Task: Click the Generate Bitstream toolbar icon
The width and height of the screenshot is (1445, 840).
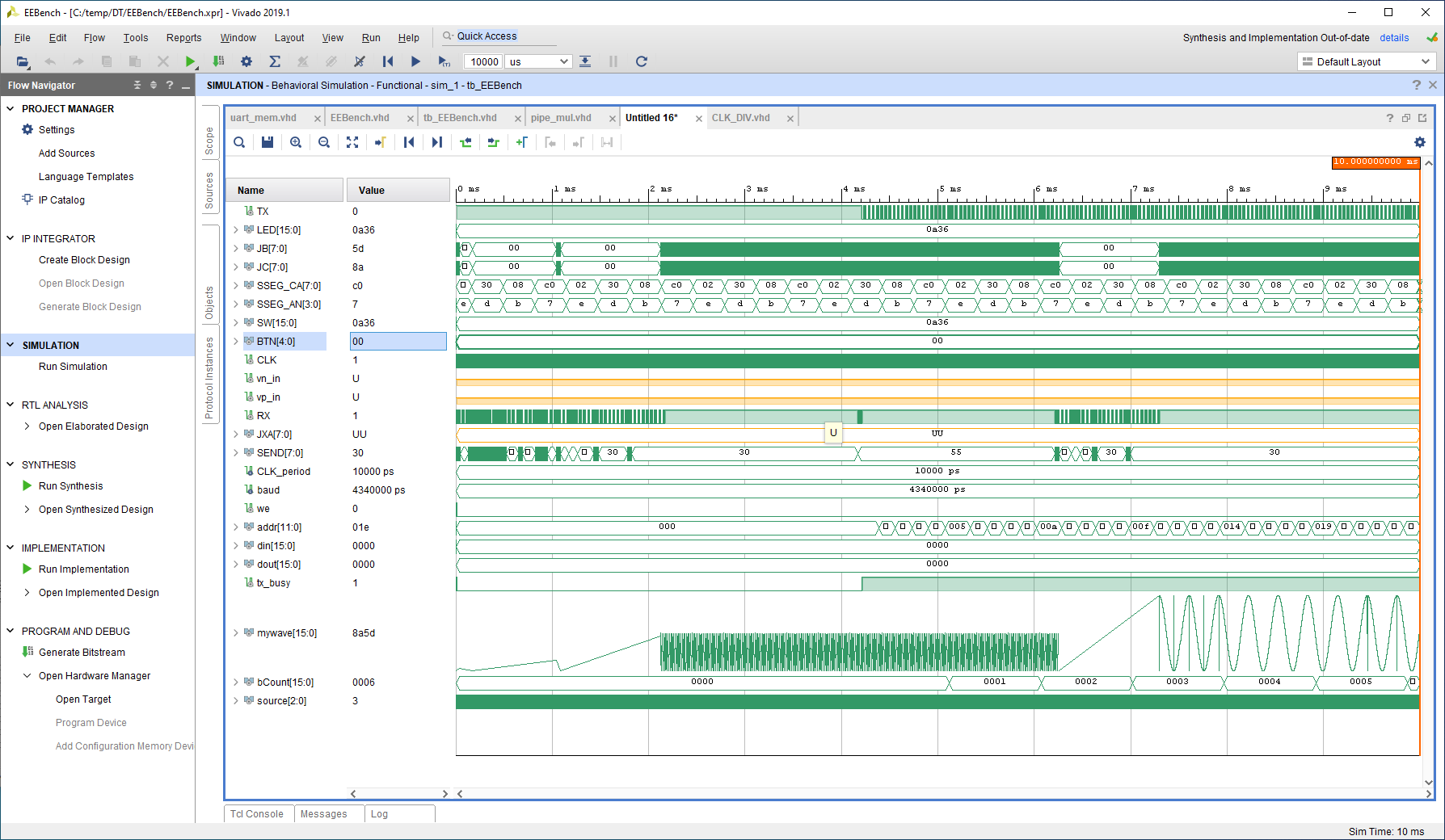Action: click(218, 61)
